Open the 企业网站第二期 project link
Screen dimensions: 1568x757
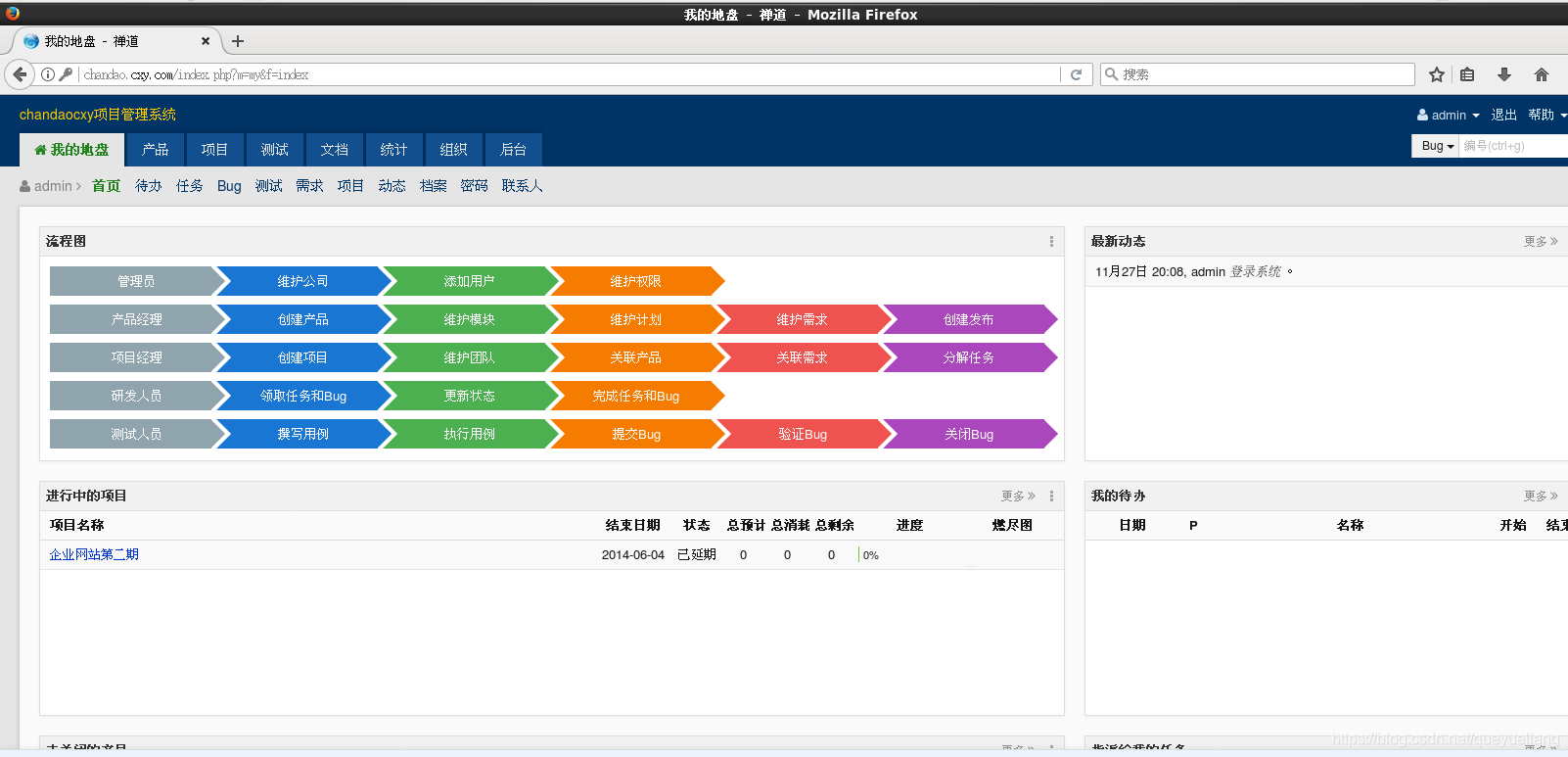click(x=94, y=554)
